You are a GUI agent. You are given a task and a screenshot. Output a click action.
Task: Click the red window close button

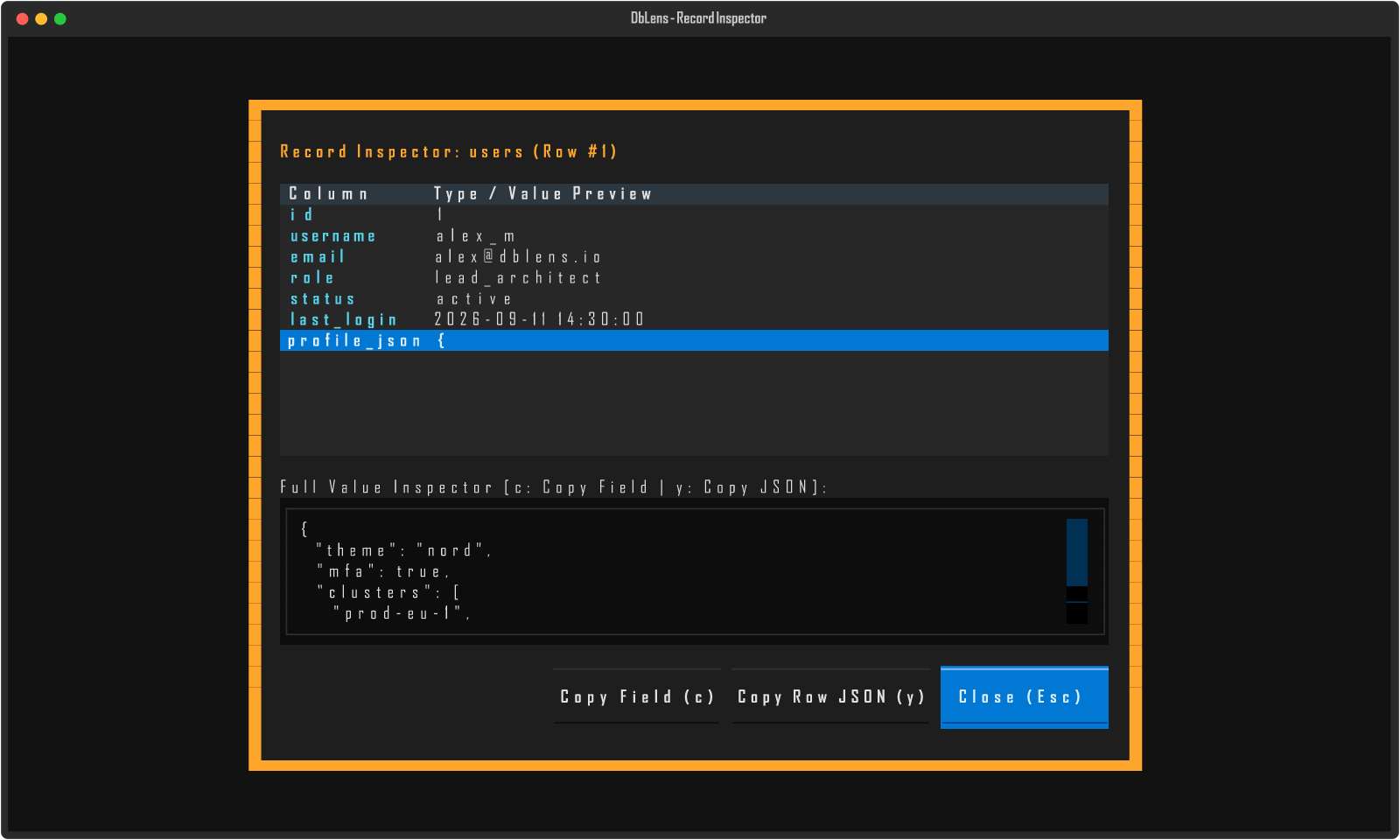[23, 18]
